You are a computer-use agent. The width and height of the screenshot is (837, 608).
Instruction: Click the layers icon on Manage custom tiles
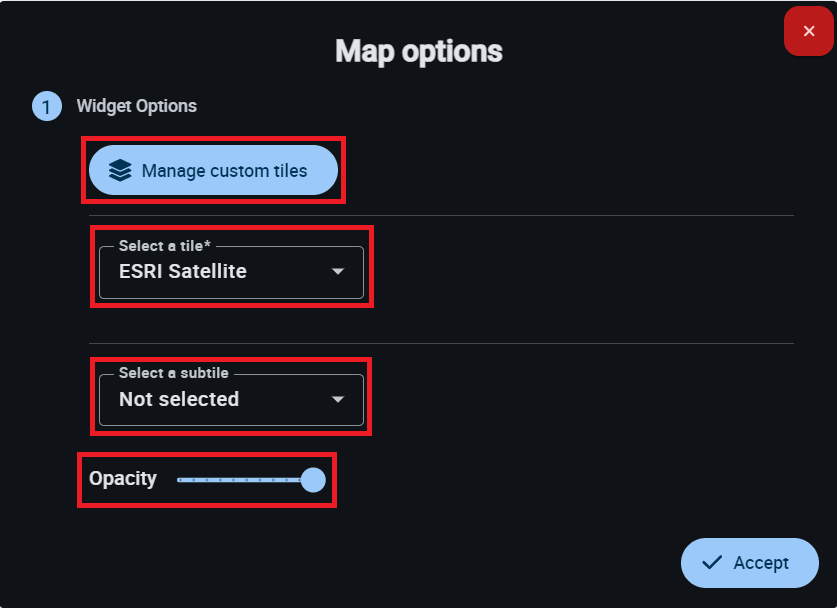(120, 171)
